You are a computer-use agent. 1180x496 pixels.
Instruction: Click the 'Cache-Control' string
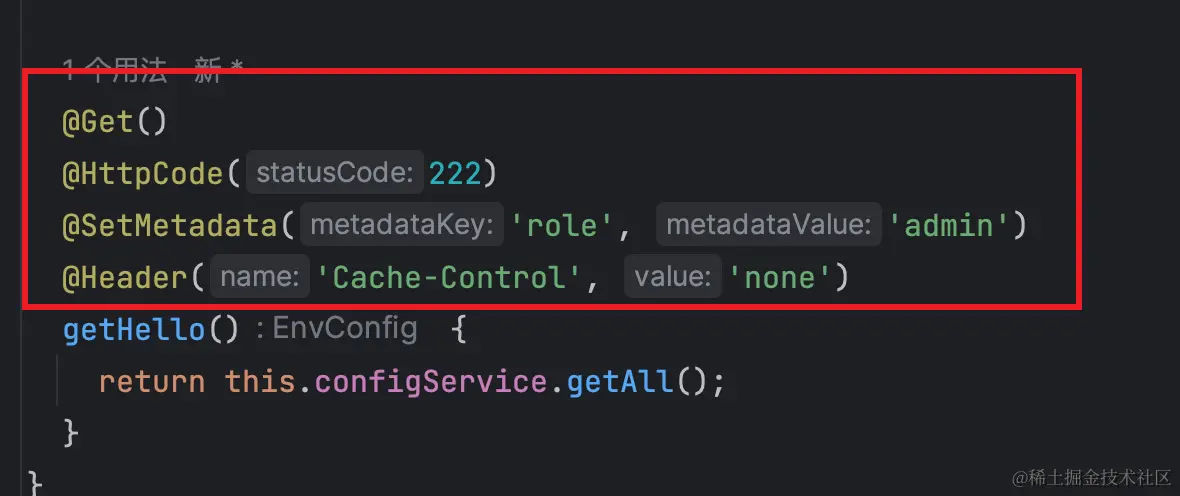point(449,278)
